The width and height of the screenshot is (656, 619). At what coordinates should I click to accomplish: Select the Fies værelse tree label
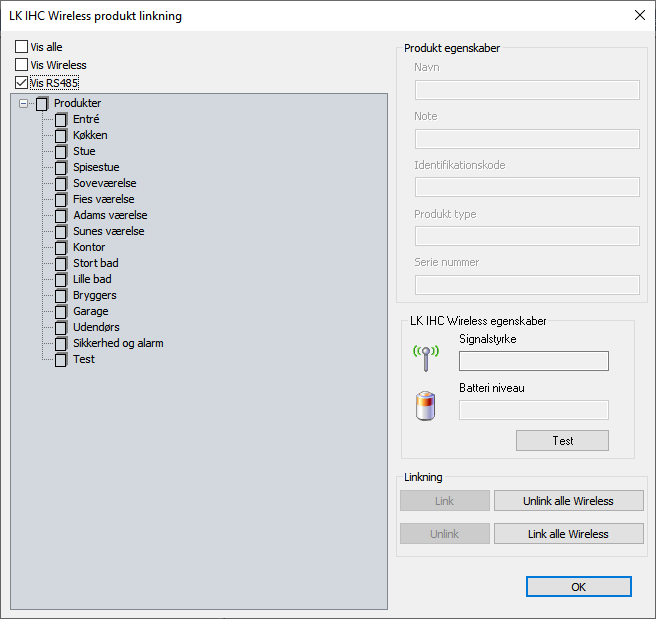[x=104, y=199]
